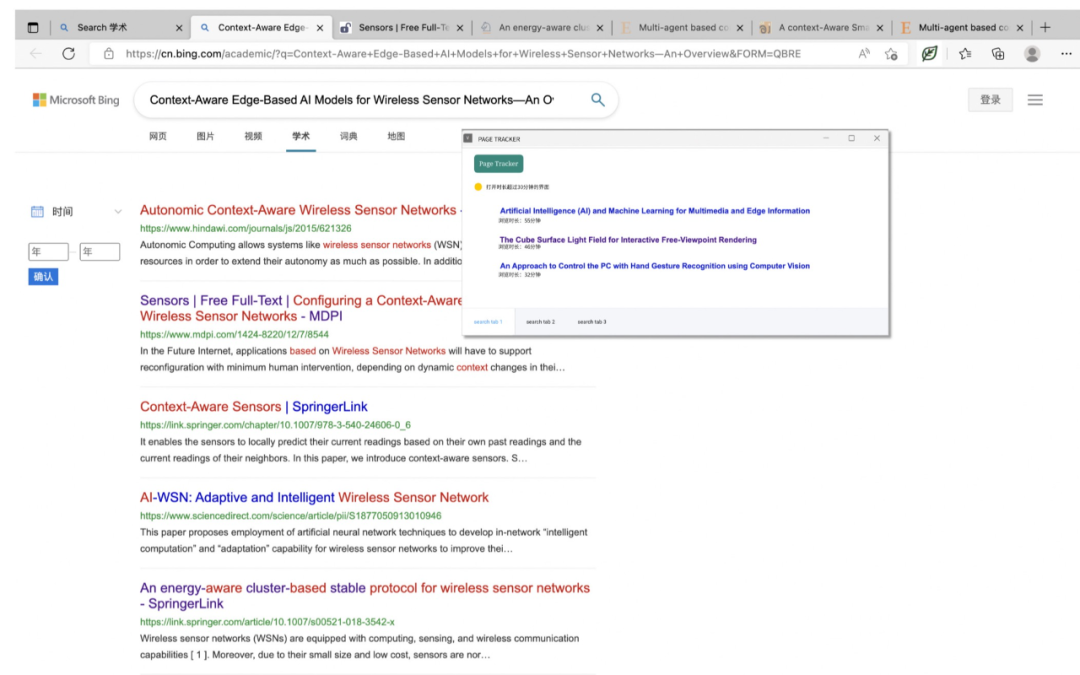The image size is (1080, 675).
Task: Close the 'Search 学术' tab
Action: (179, 28)
